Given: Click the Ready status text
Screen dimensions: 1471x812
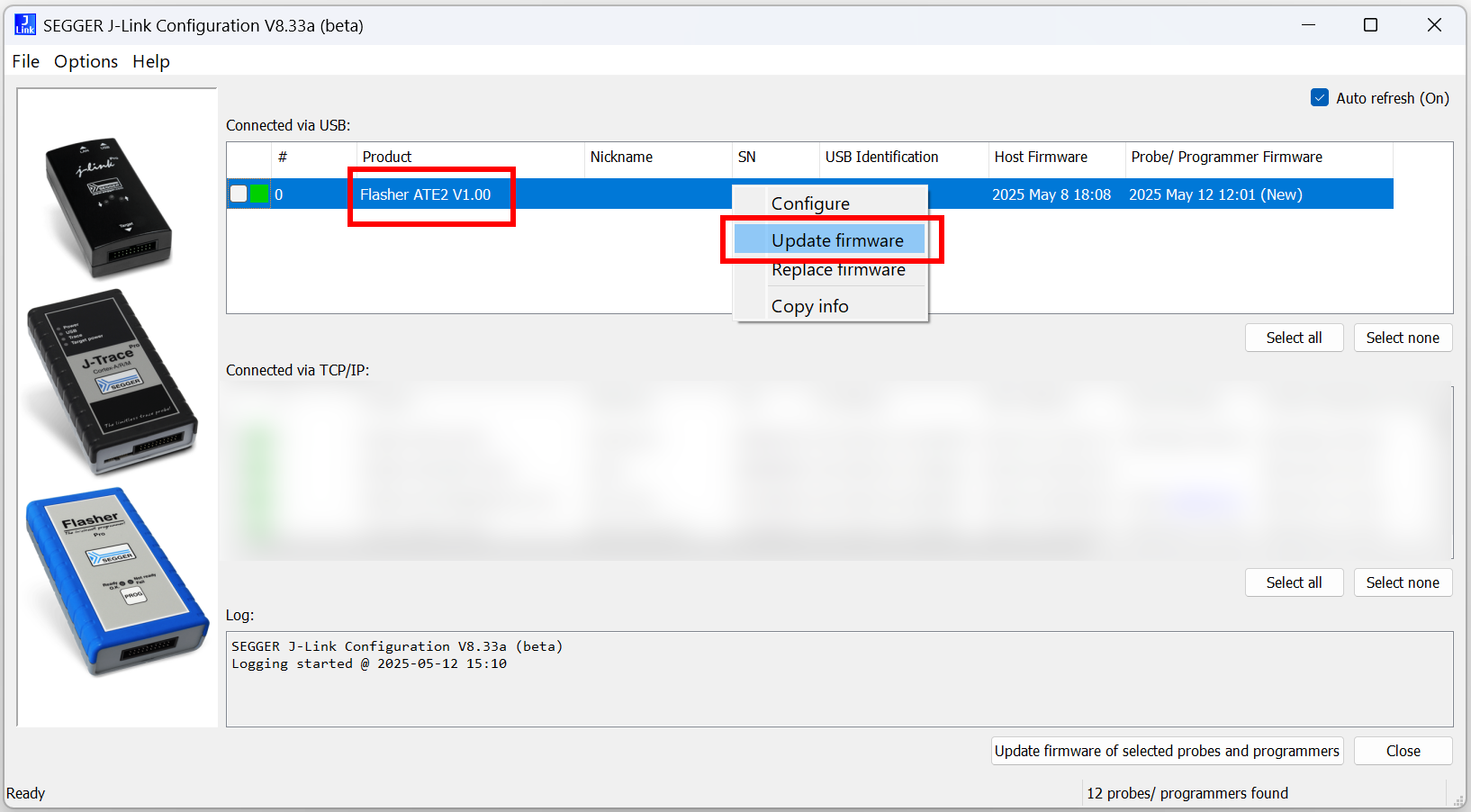Looking at the screenshot, I should (25, 793).
